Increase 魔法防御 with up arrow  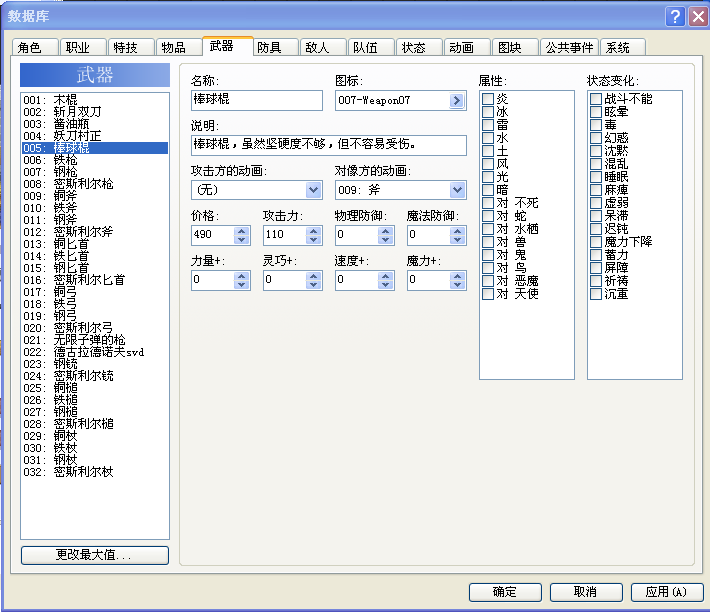[457, 231]
